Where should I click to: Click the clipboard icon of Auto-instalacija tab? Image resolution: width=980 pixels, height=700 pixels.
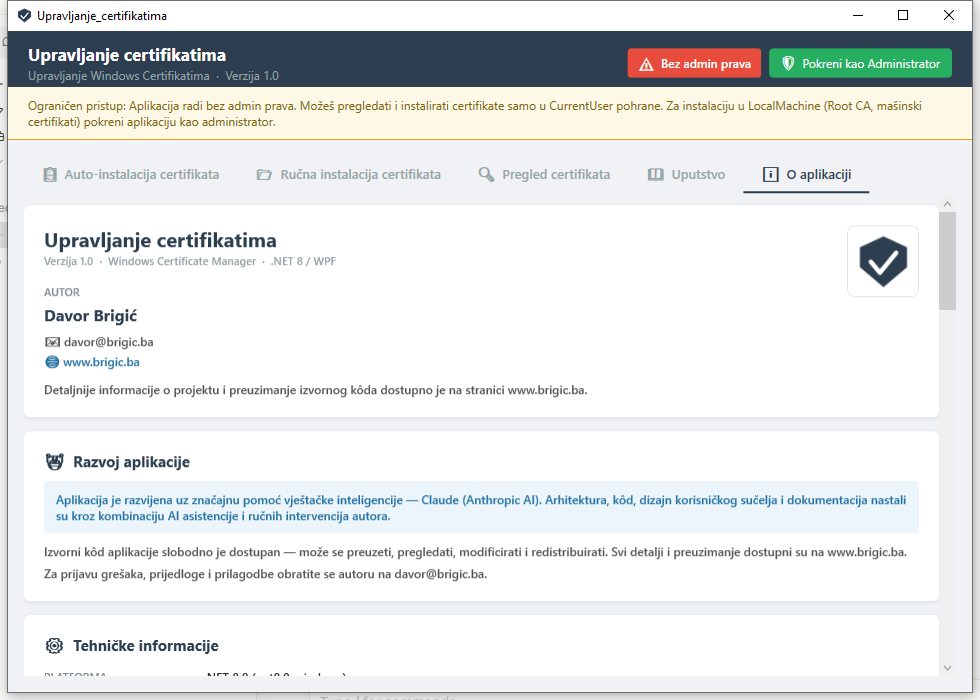(50, 174)
